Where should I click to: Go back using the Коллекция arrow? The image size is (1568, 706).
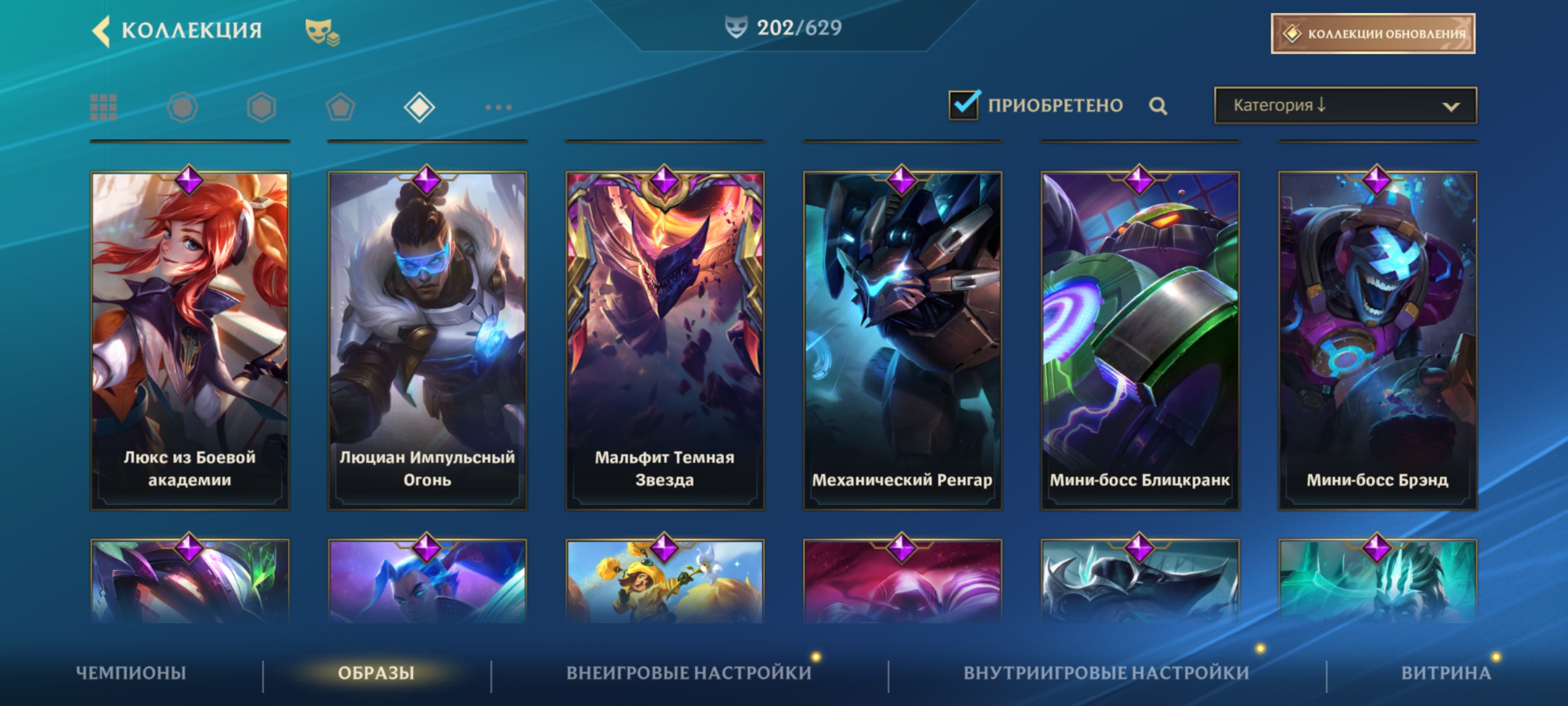101,31
